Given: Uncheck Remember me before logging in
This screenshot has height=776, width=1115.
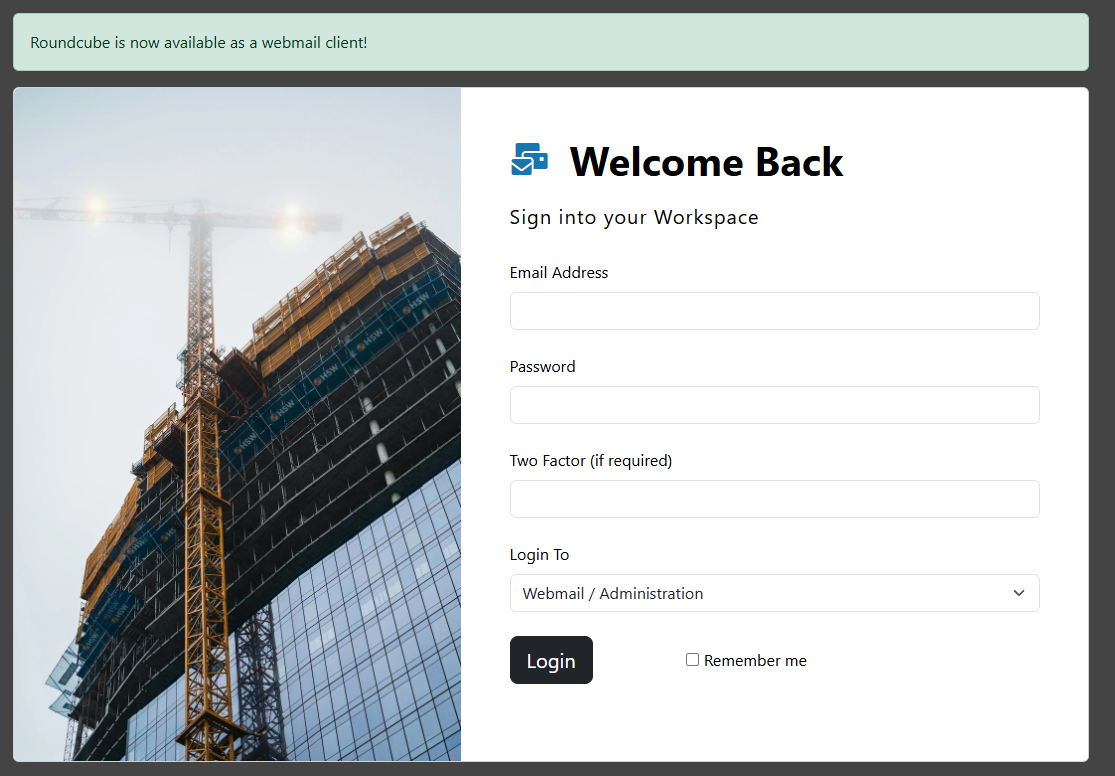Looking at the screenshot, I should click(692, 659).
